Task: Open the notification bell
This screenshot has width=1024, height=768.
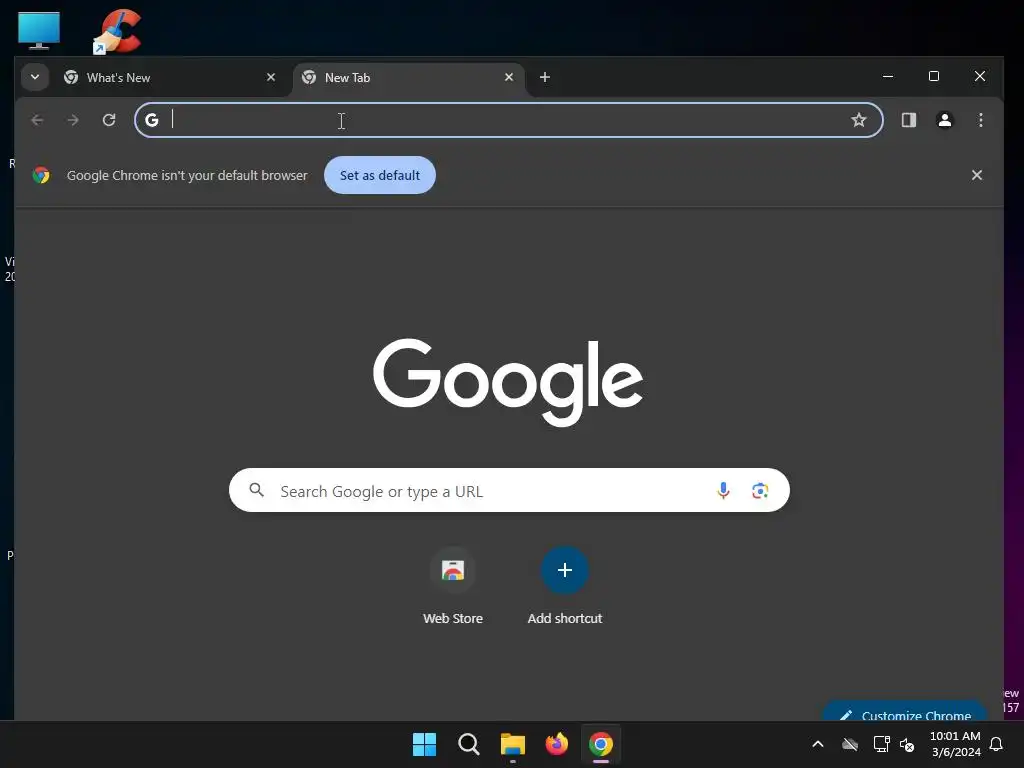Action: pyautogui.click(x=997, y=744)
